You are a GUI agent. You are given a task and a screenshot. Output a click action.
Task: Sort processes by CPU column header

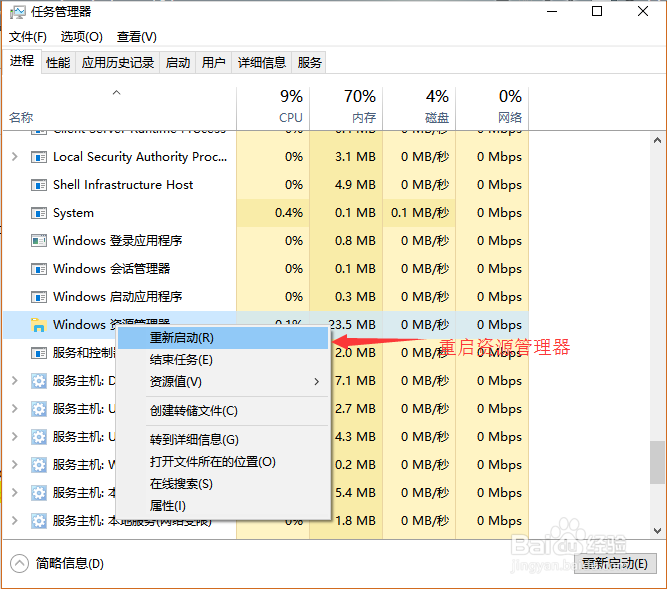click(273, 108)
